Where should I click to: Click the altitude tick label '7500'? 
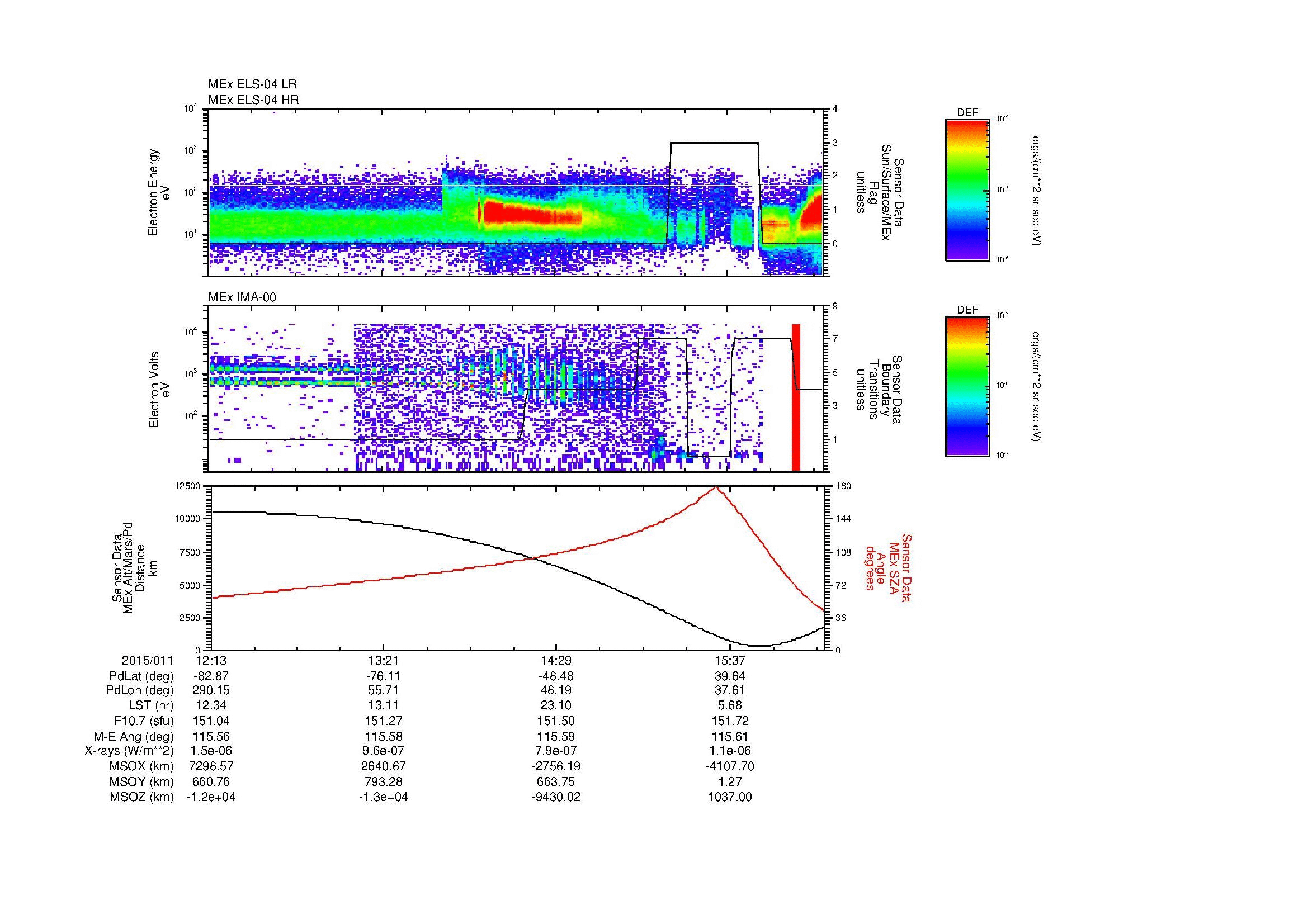[x=190, y=552]
